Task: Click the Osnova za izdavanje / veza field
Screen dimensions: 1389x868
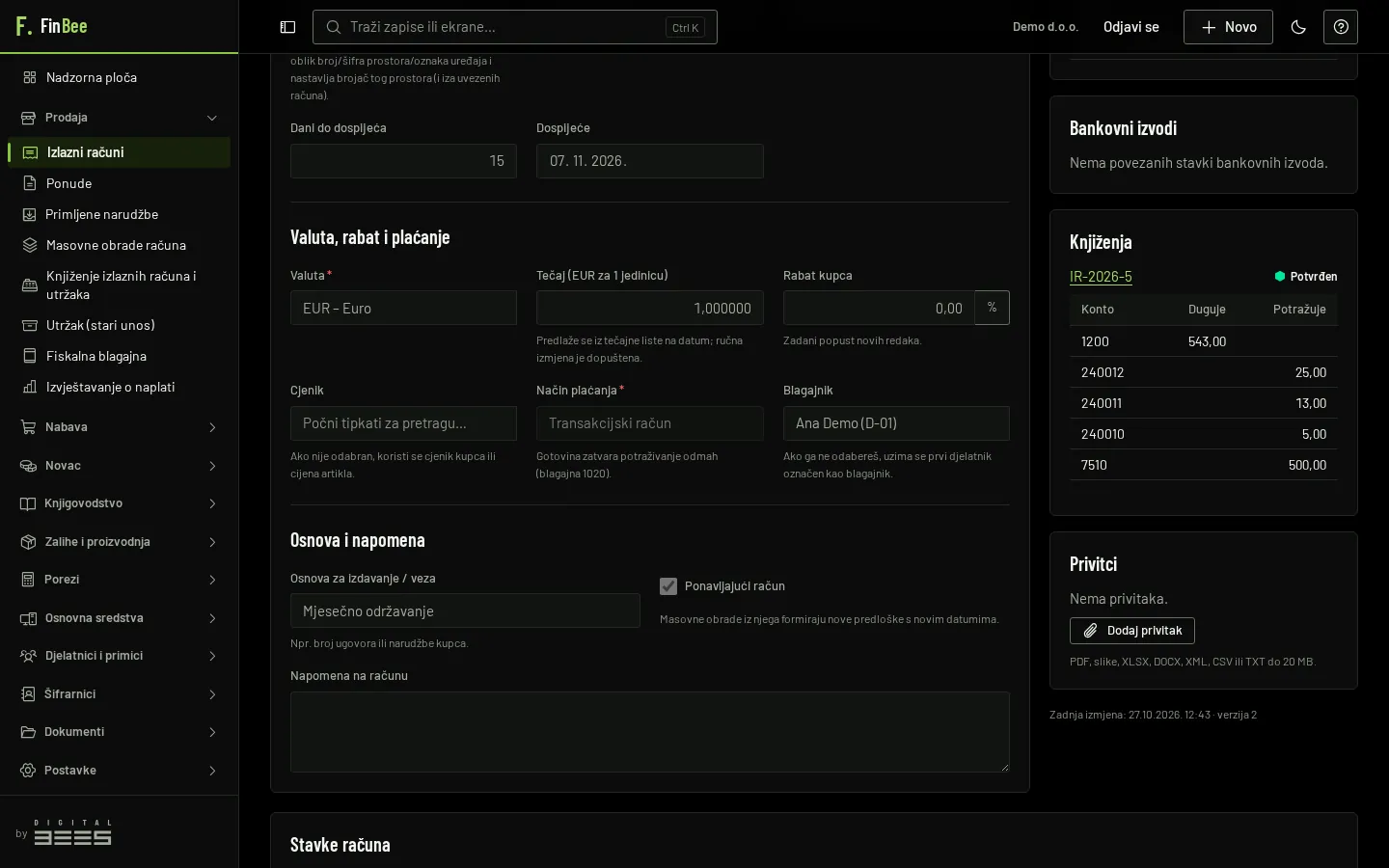Action: pos(465,610)
